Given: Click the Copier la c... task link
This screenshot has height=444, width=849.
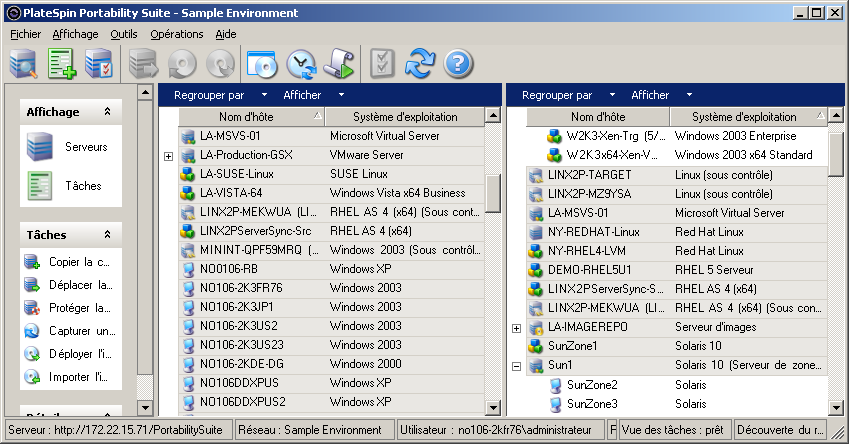Looking at the screenshot, I should point(79,262).
